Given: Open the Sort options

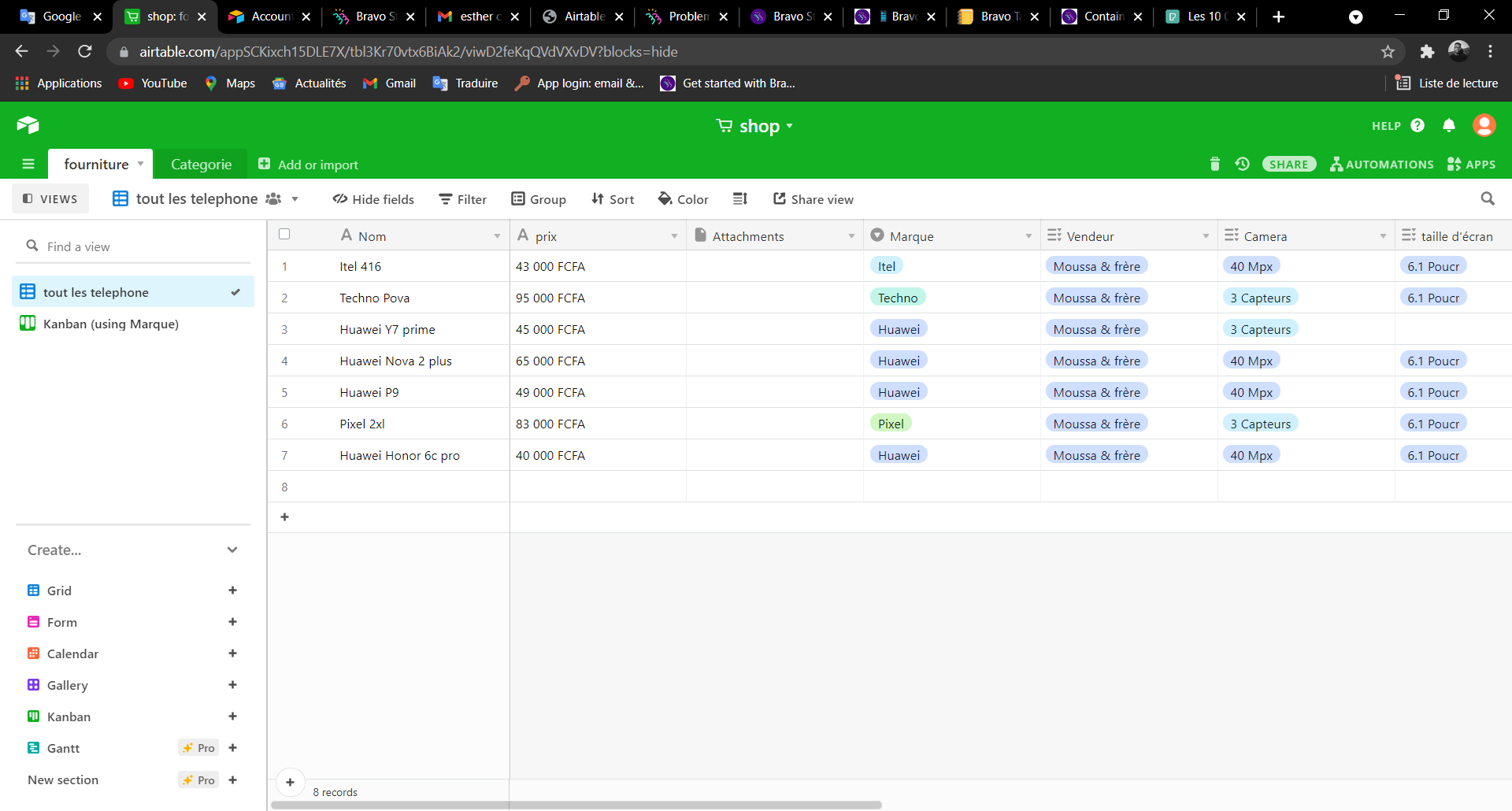Looking at the screenshot, I should pyautogui.click(x=613, y=199).
